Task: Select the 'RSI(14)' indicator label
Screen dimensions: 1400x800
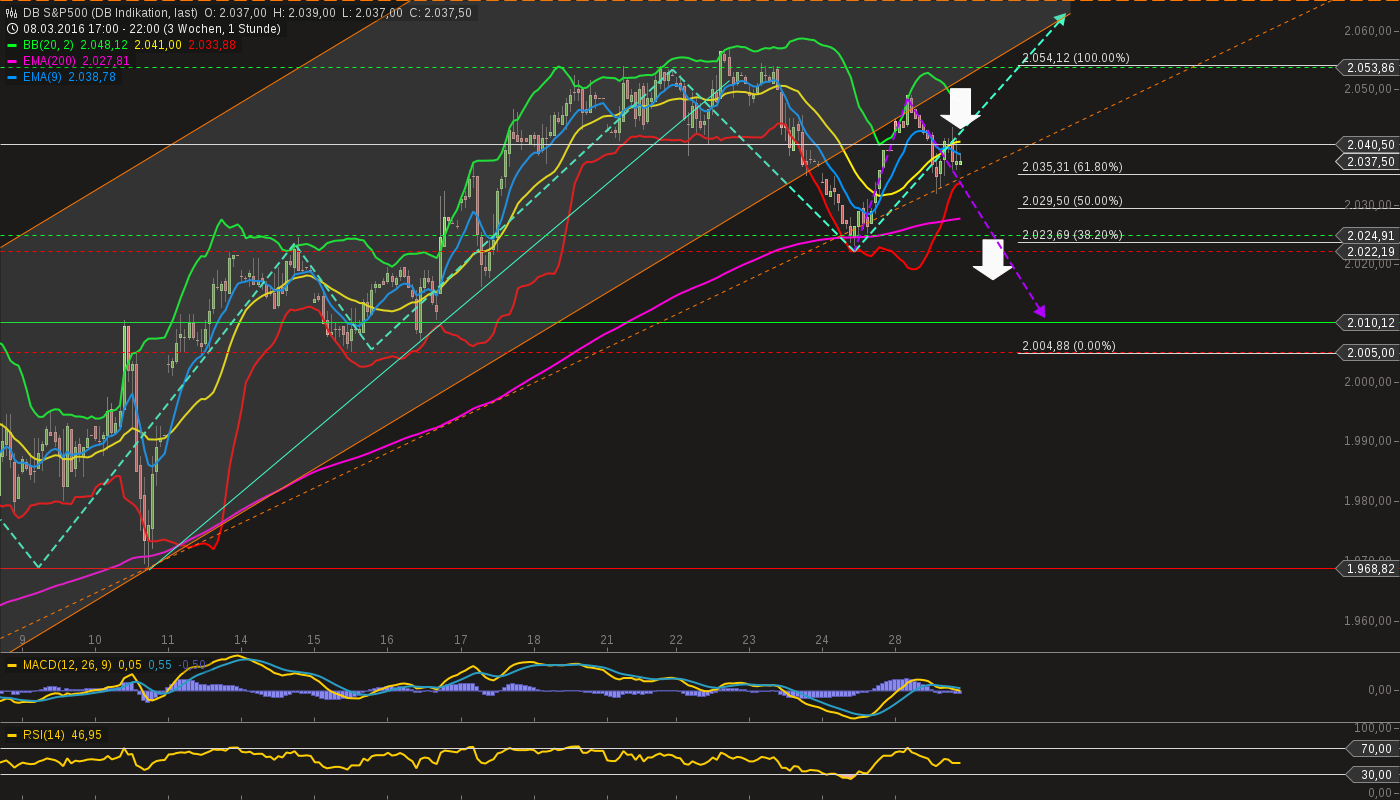Action: (x=43, y=735)
